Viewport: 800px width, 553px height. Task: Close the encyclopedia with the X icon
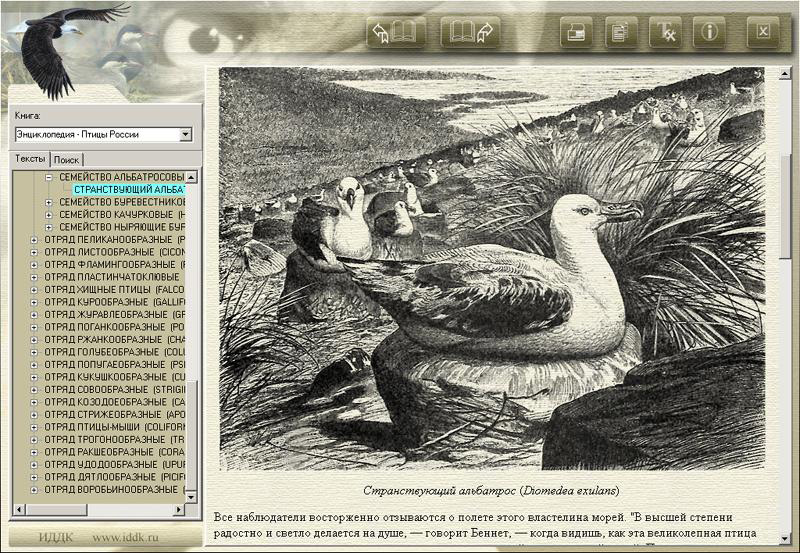[763, 32]
